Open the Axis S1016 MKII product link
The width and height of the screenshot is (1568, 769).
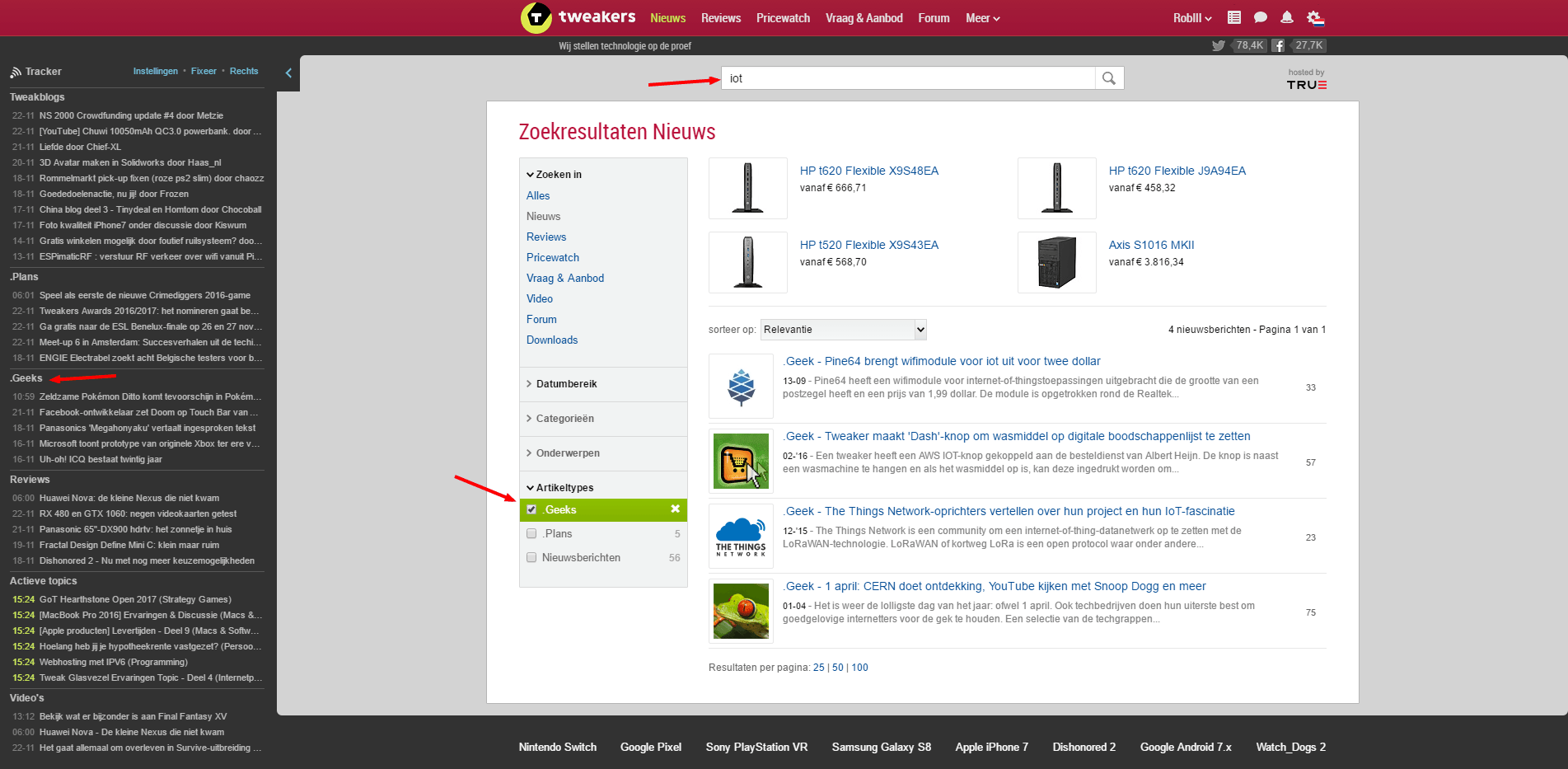(x=1151, y=245)
